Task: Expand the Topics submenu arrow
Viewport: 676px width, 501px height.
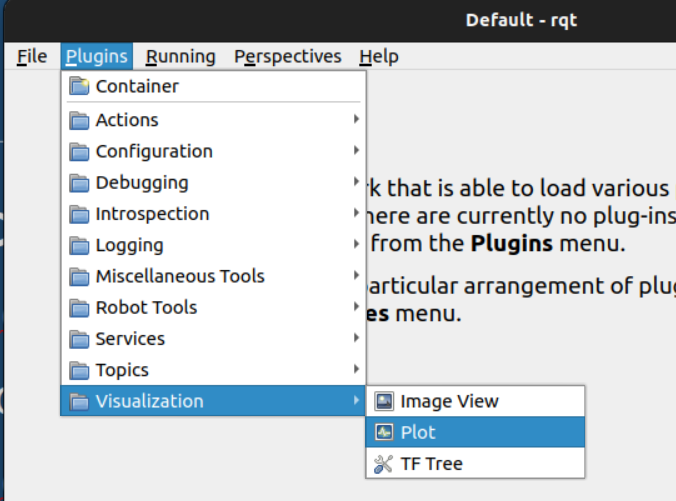Action: pos(356,370)
